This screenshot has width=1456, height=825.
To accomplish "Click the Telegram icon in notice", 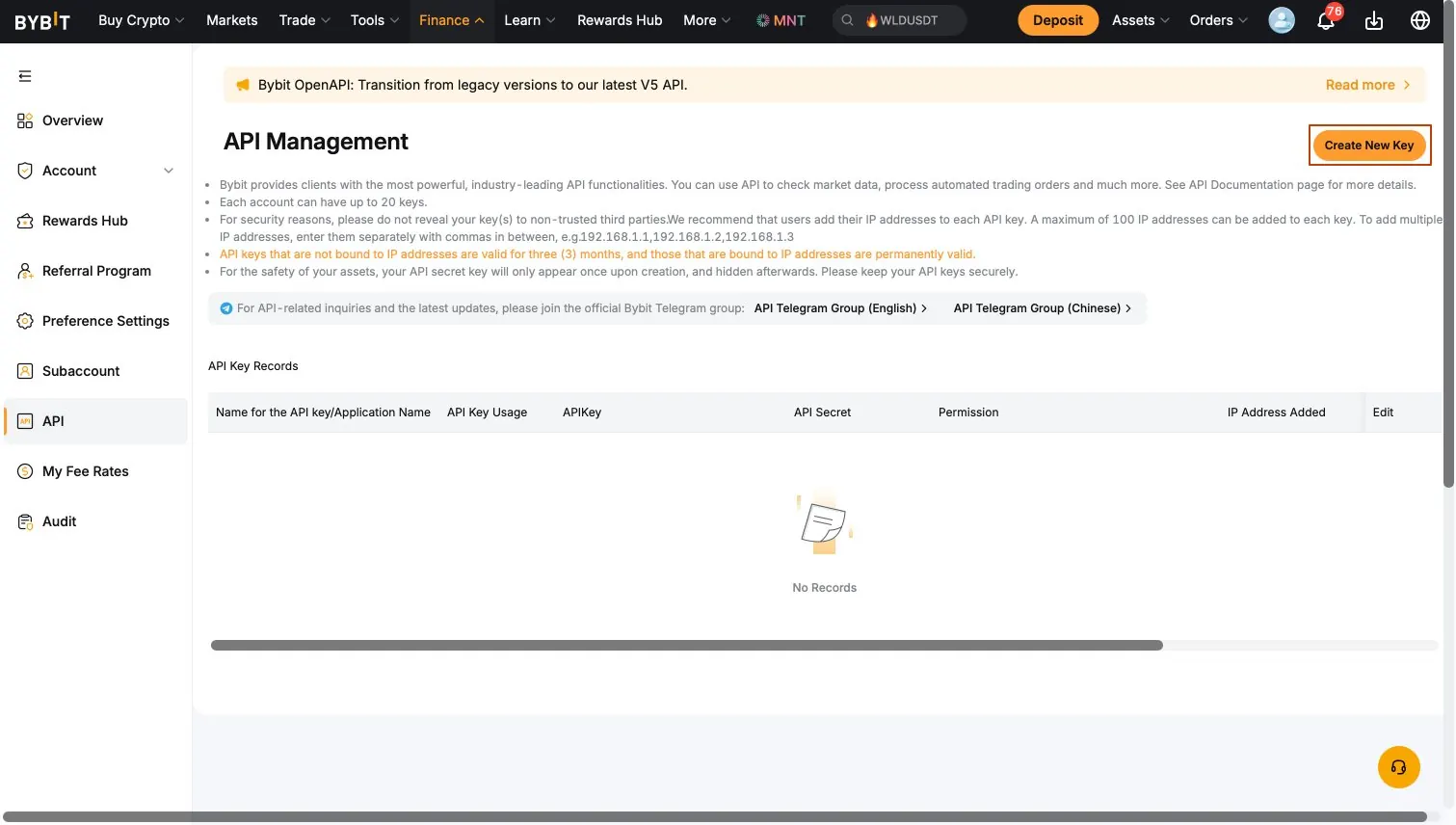I will tap(226, 308).
